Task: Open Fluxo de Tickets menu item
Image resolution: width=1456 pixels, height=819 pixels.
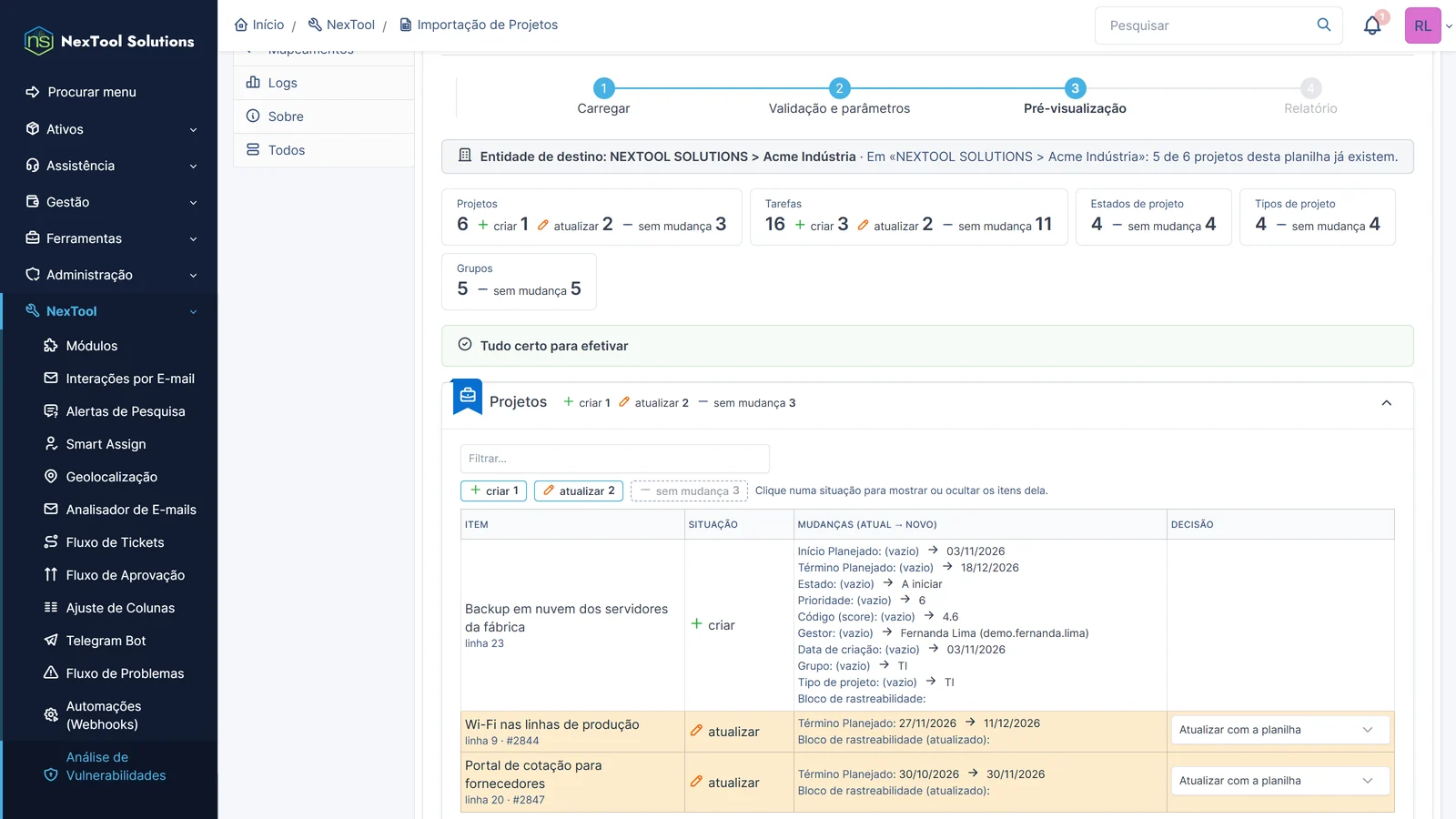Action: (x=116, y=542)
